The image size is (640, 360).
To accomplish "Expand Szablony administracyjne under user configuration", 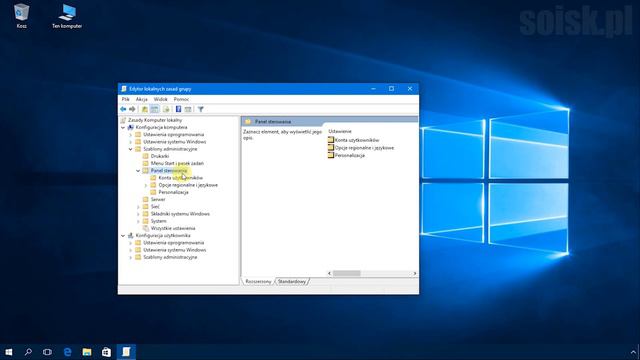I will pos(131,258).
